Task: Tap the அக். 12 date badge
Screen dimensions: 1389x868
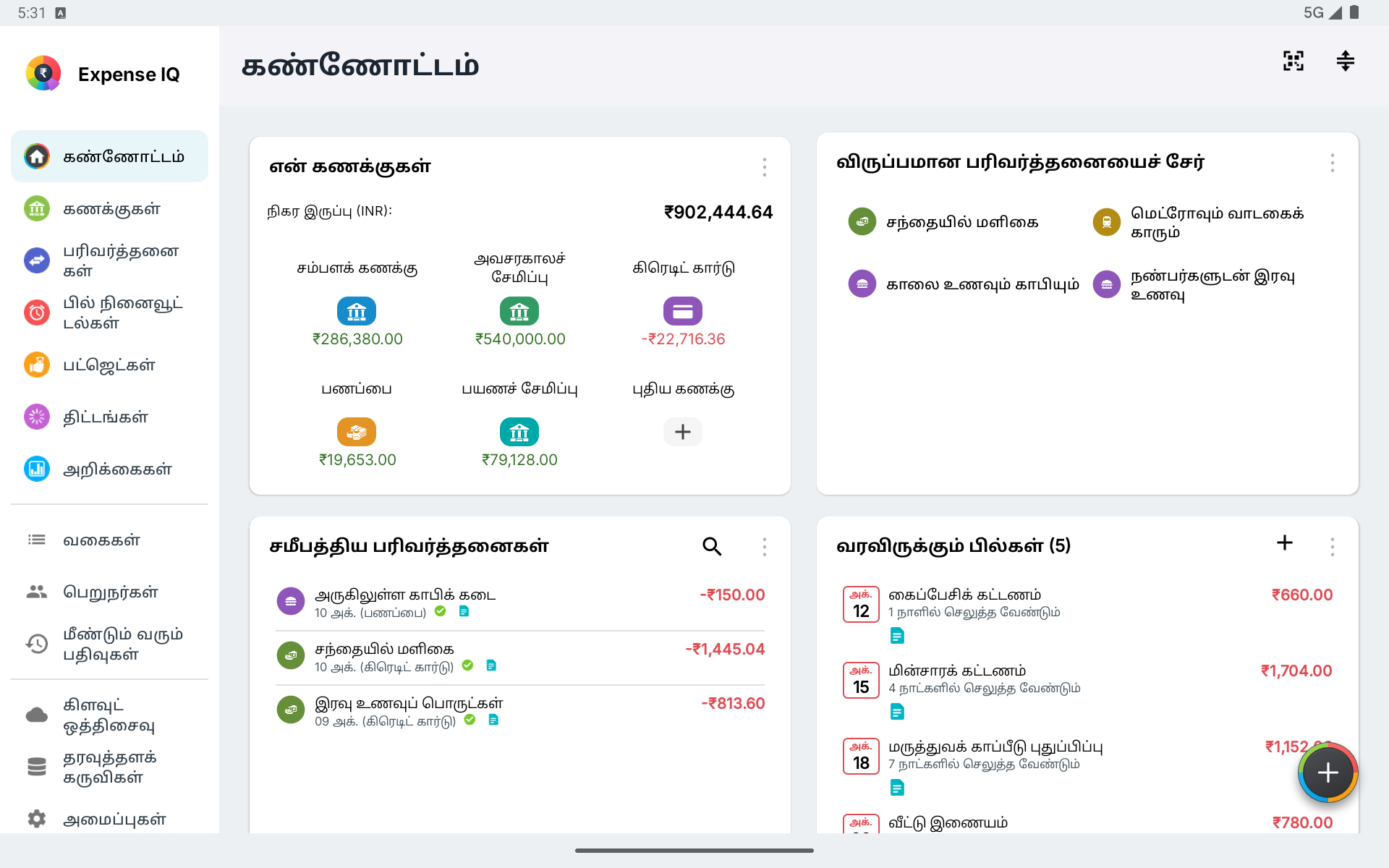Action: tap(861, 604)
